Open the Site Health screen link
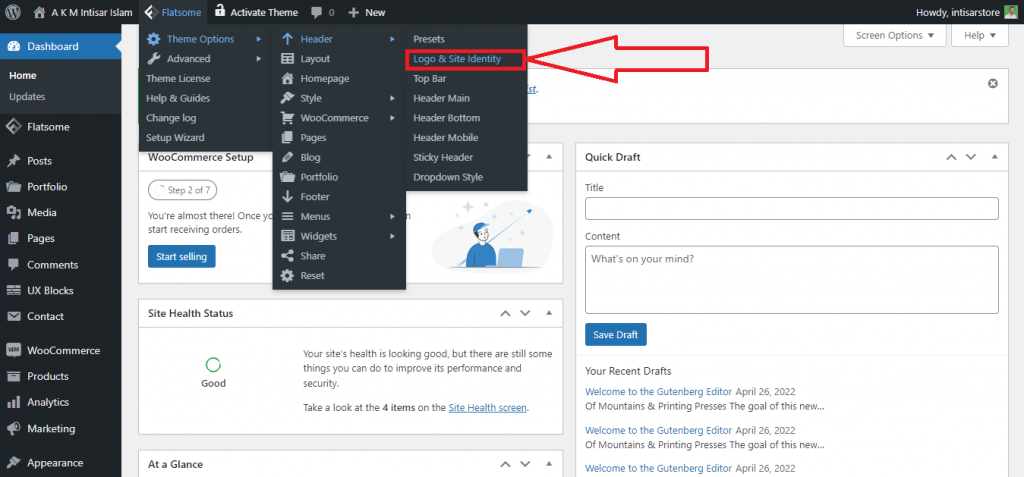 click(487, 408)
